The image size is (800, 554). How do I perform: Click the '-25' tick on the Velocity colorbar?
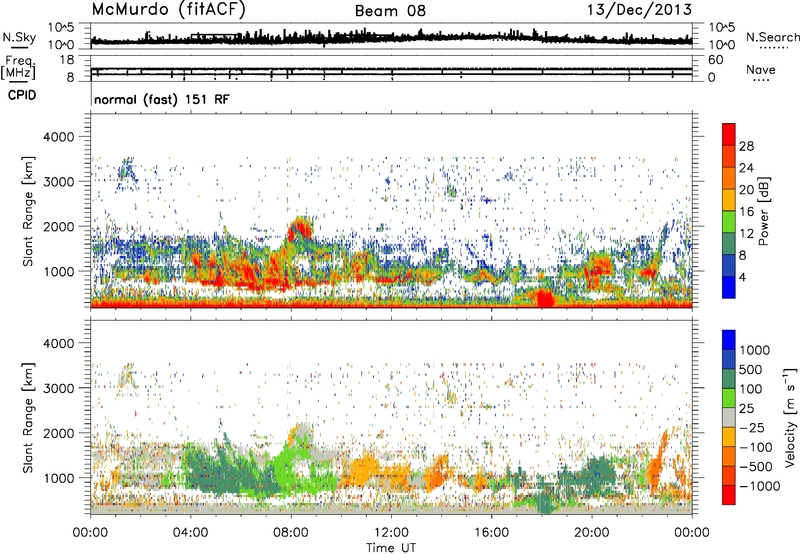point(753,427)
